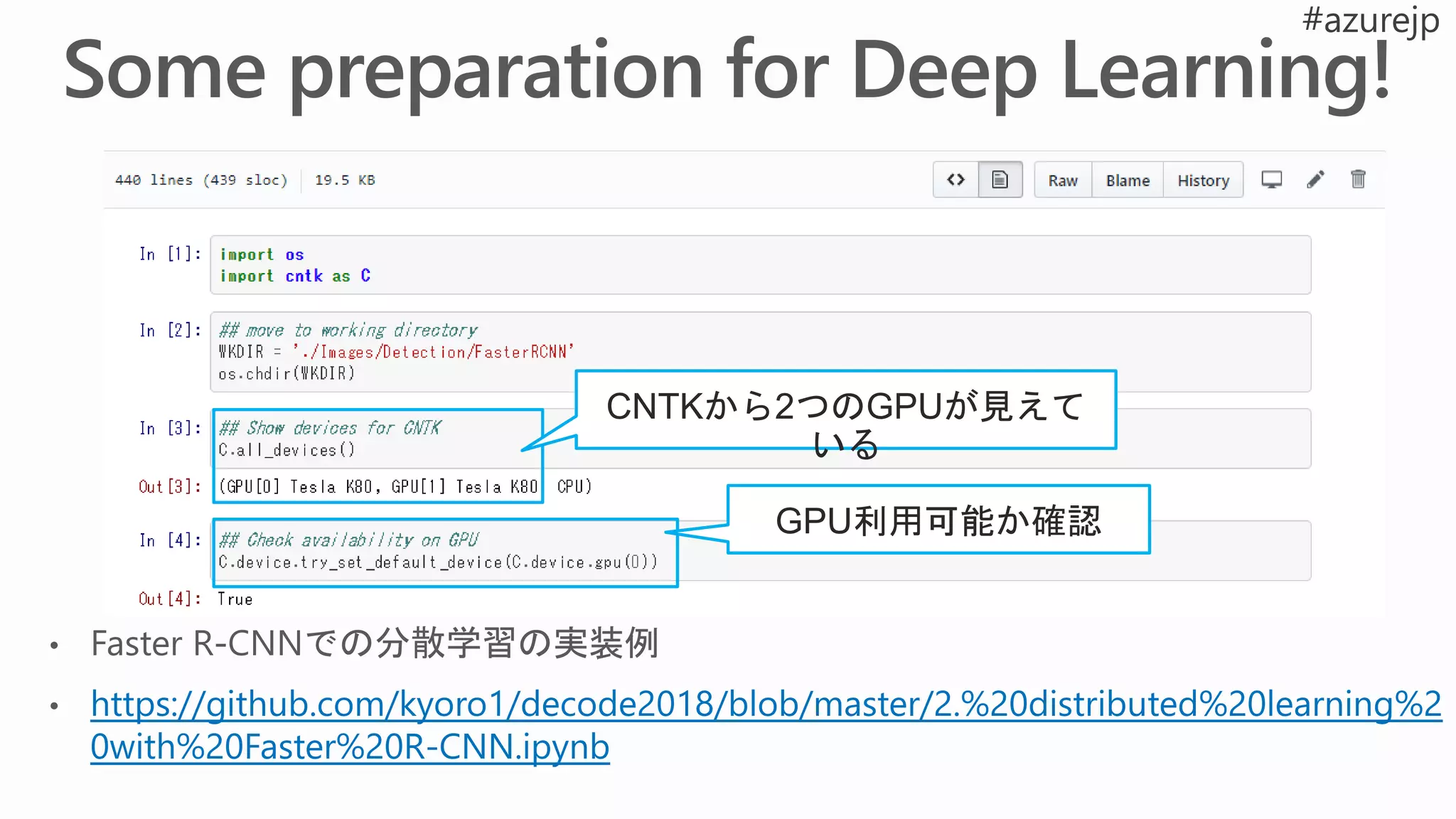The width and height of the screenshot is (1456, 819).
Task: Select the Out[4] True output
Action: coord(235,599)
